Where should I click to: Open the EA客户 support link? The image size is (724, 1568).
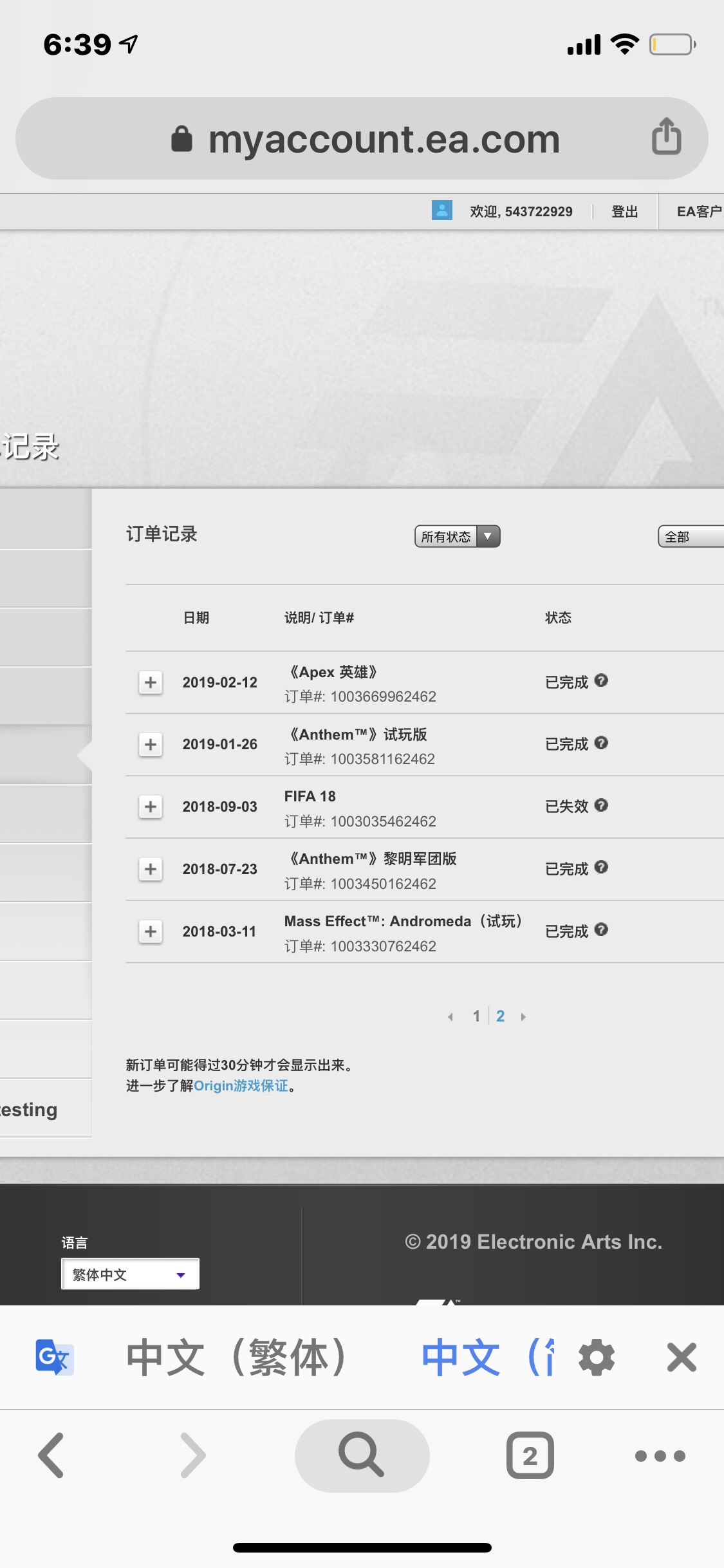(700, 212)
